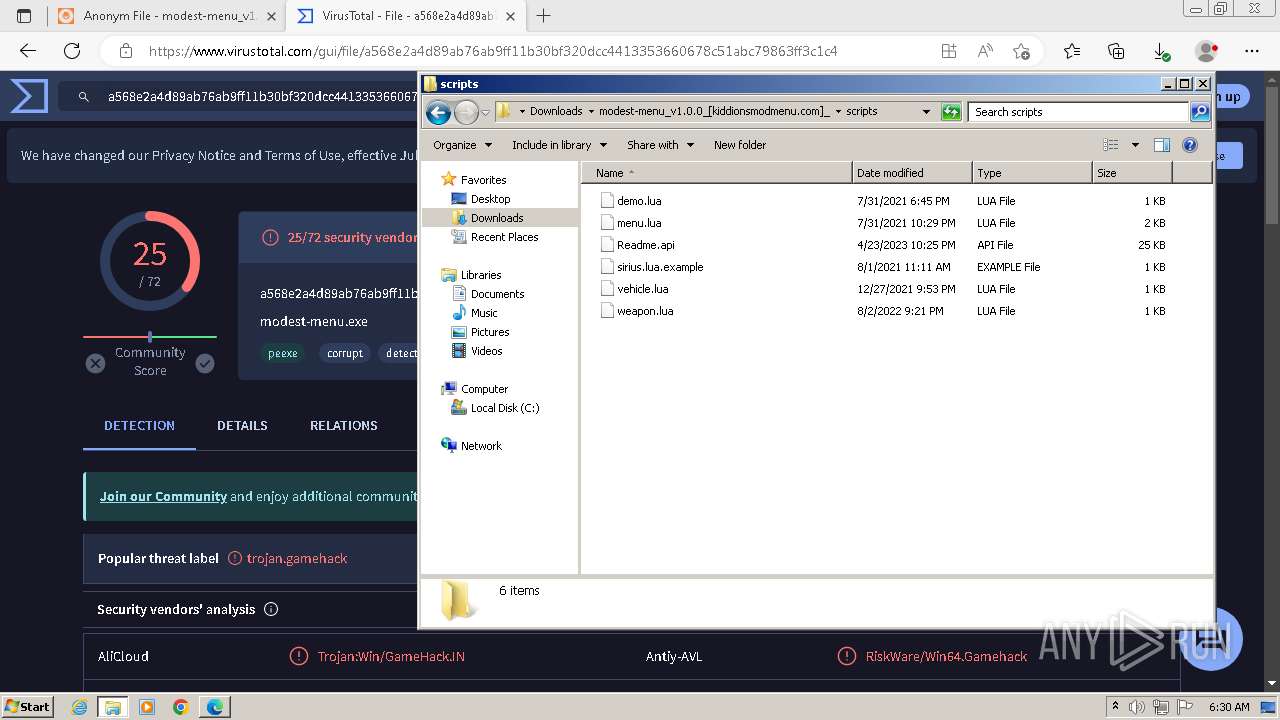Open Videos library

[486, 351]
